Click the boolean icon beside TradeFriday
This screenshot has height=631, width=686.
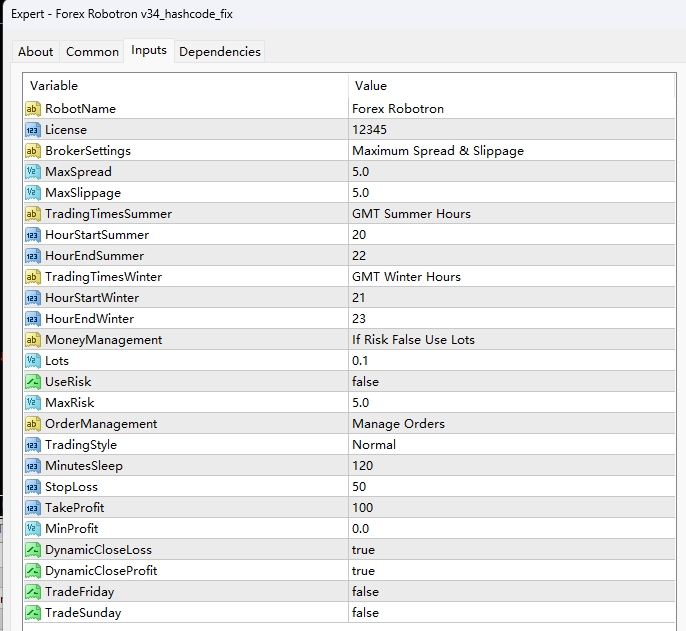point(32,591)
